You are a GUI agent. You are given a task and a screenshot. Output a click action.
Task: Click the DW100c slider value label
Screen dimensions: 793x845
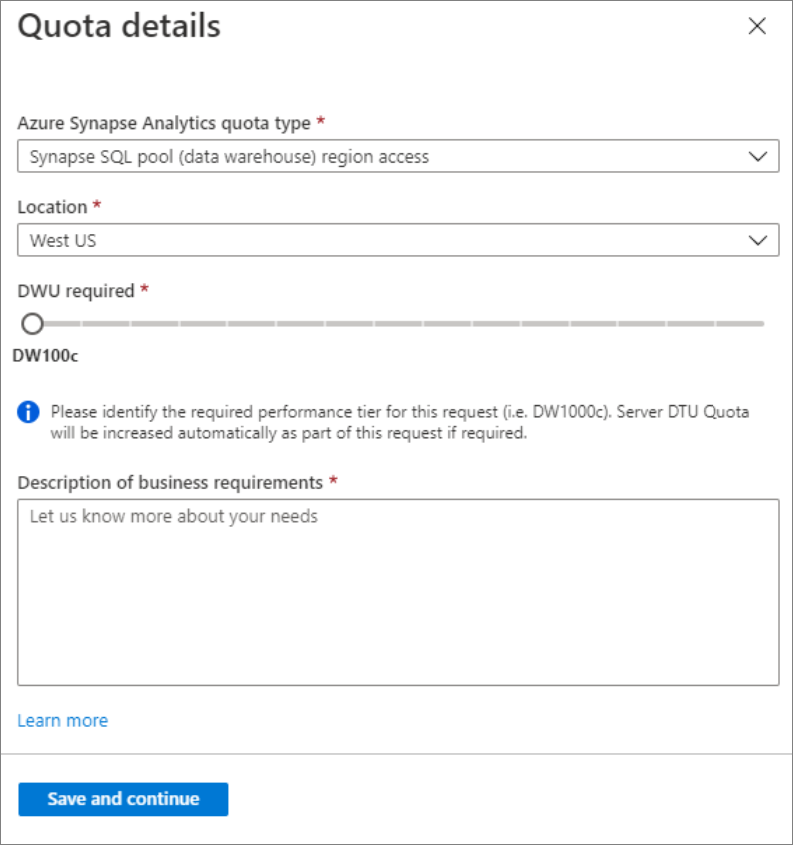[x=45, y=355]
